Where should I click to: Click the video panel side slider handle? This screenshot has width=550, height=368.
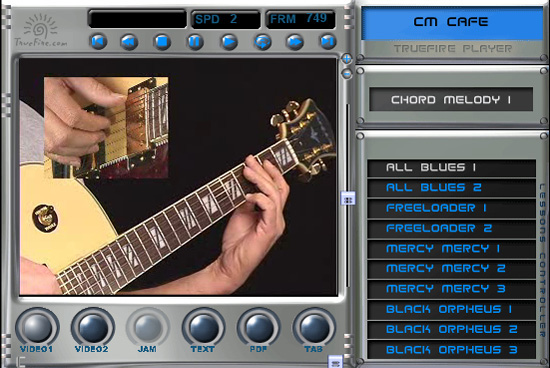click(x=348, y=199)
